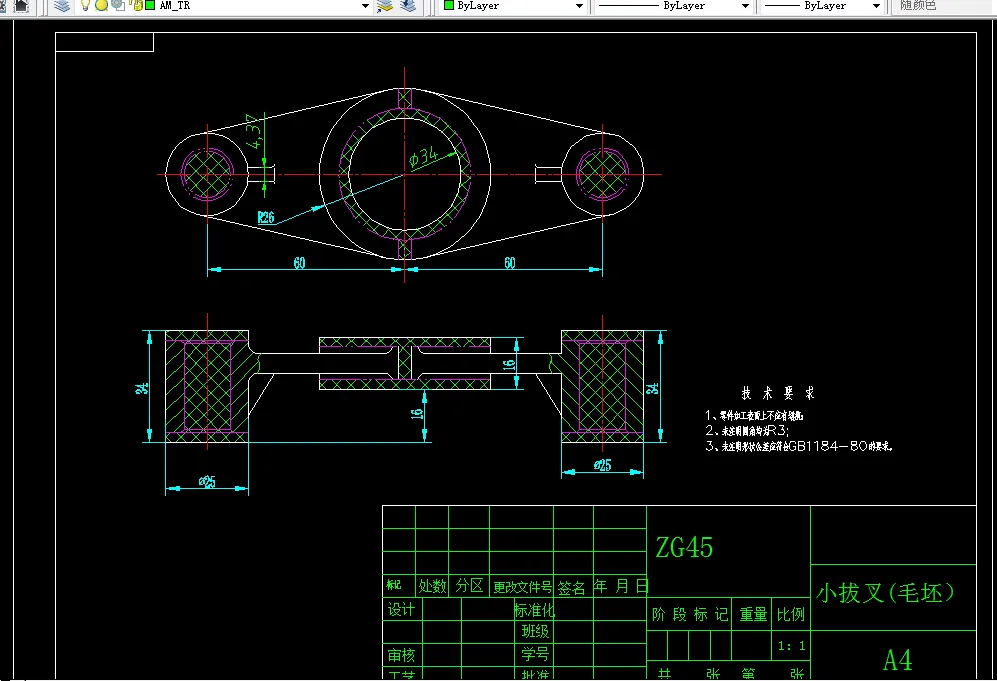Image resolution: width=997 pixels, height=681 pixels.
Task: Click the 学号 title block cell
Action: click(x=535, y=654)
